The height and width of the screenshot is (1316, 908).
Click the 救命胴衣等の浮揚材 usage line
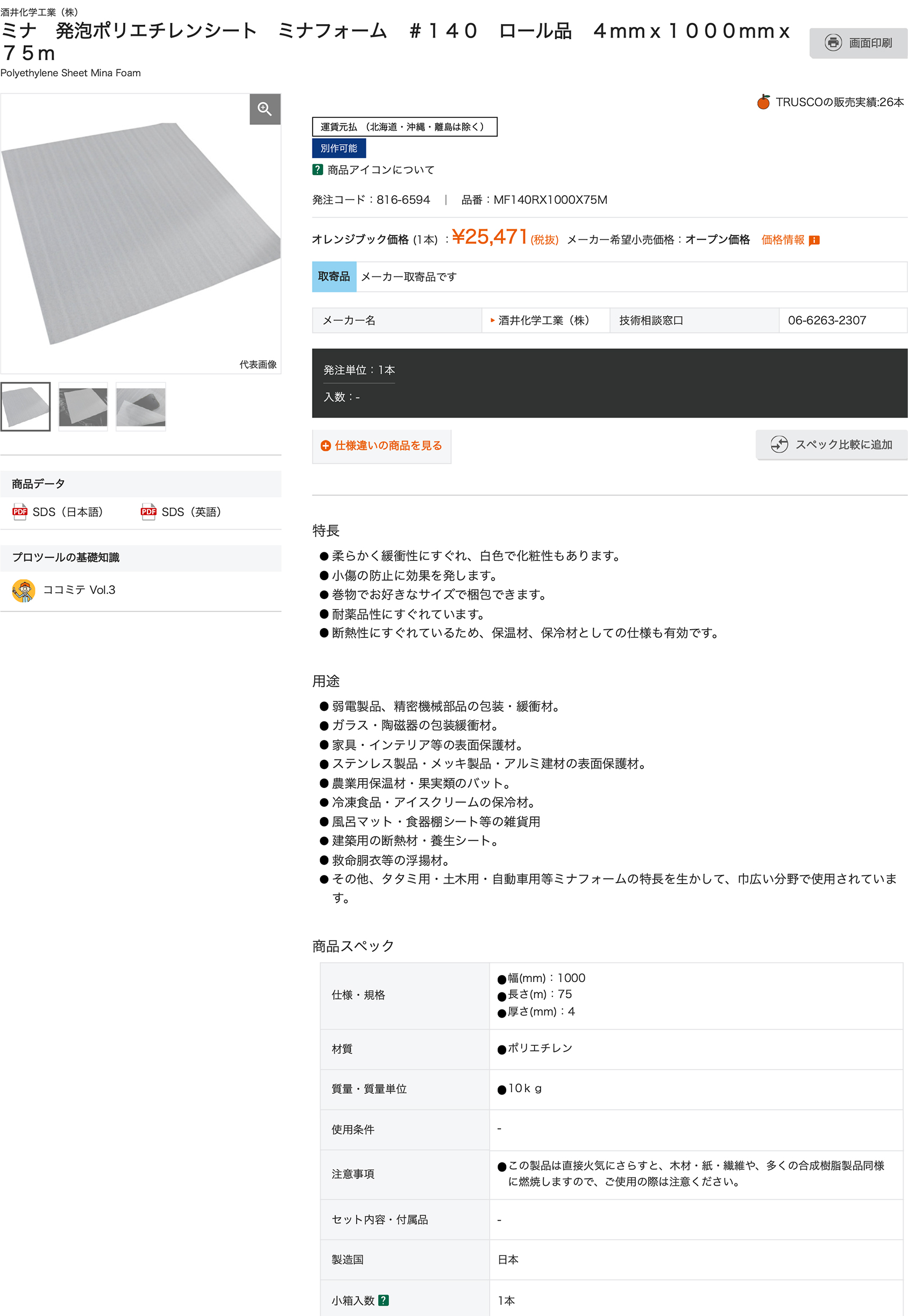tap(391, 860)
